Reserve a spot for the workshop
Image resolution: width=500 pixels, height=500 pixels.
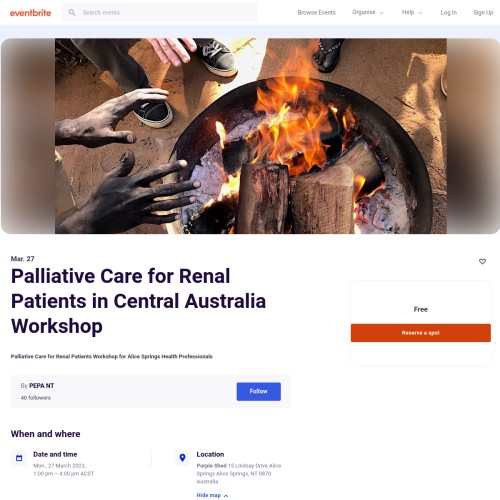click(x=421, y=333)
